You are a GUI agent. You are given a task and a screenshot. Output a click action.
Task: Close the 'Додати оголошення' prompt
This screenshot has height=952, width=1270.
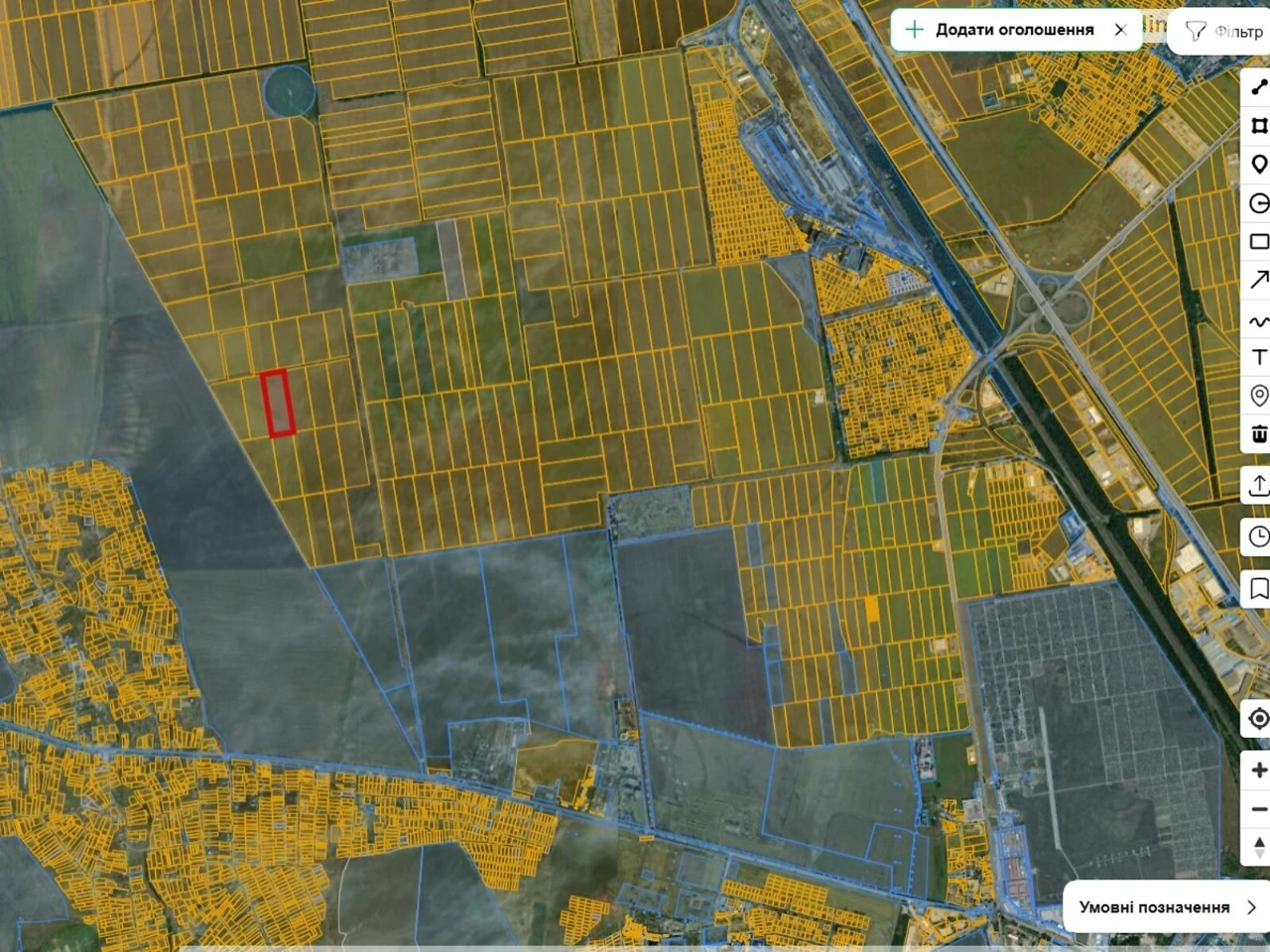(x=1120, y=30)
